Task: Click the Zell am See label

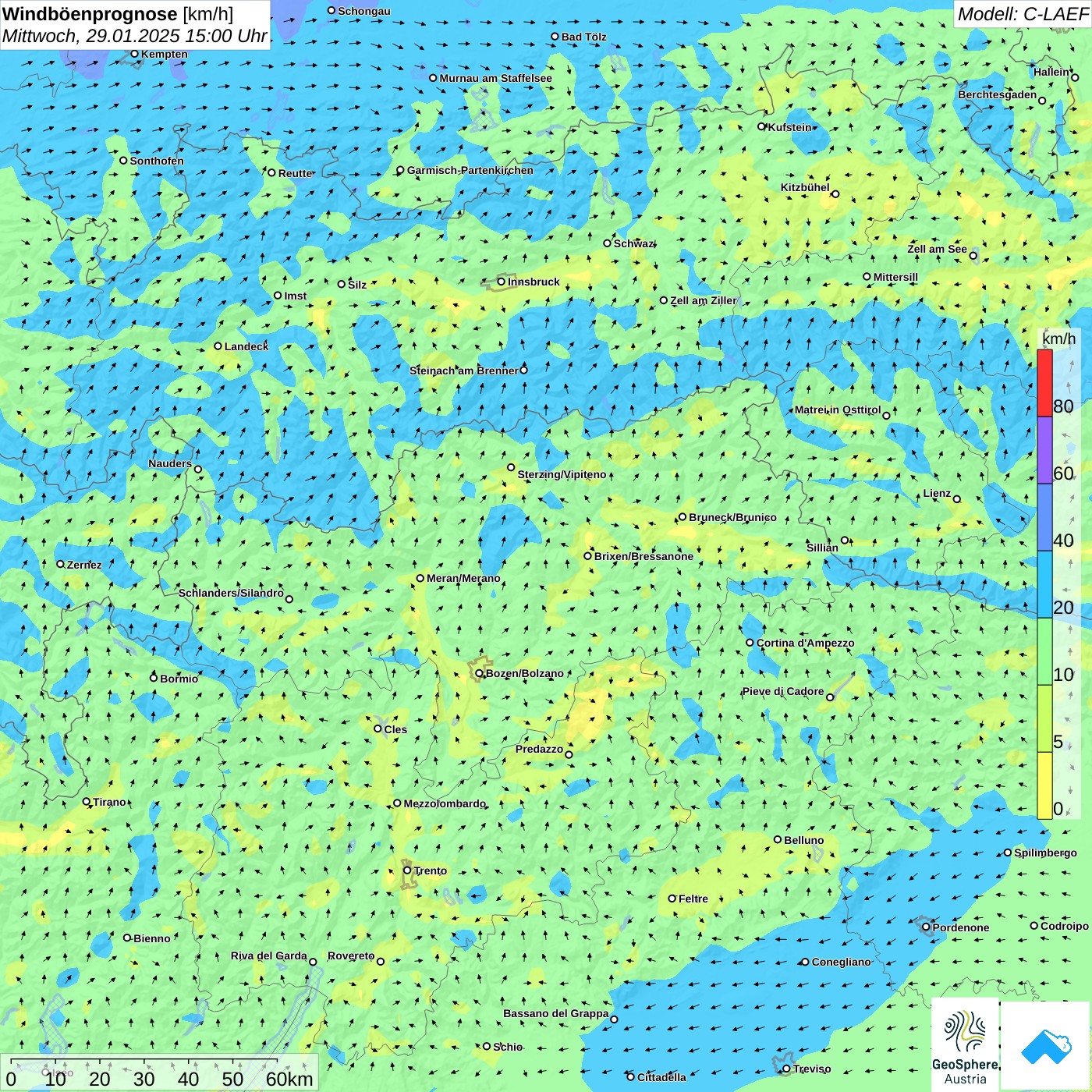Action: pyautogui.click(x=937, y=249)
